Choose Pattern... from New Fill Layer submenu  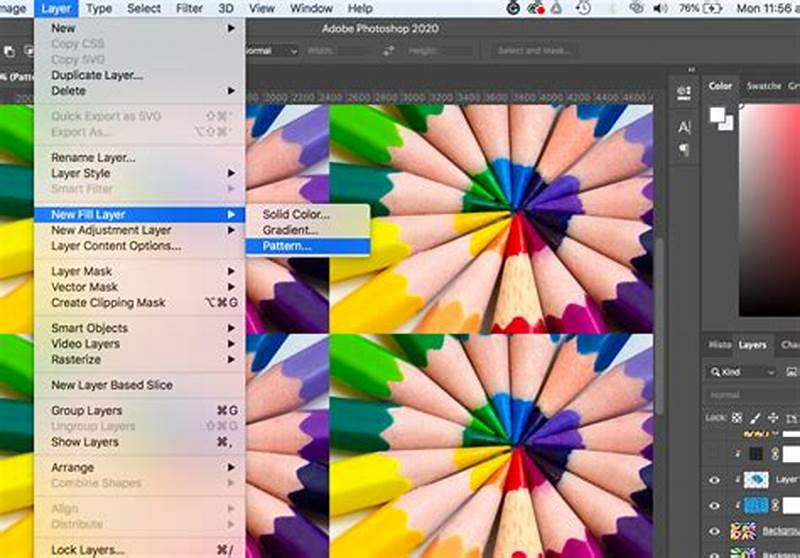pos(308,246)
